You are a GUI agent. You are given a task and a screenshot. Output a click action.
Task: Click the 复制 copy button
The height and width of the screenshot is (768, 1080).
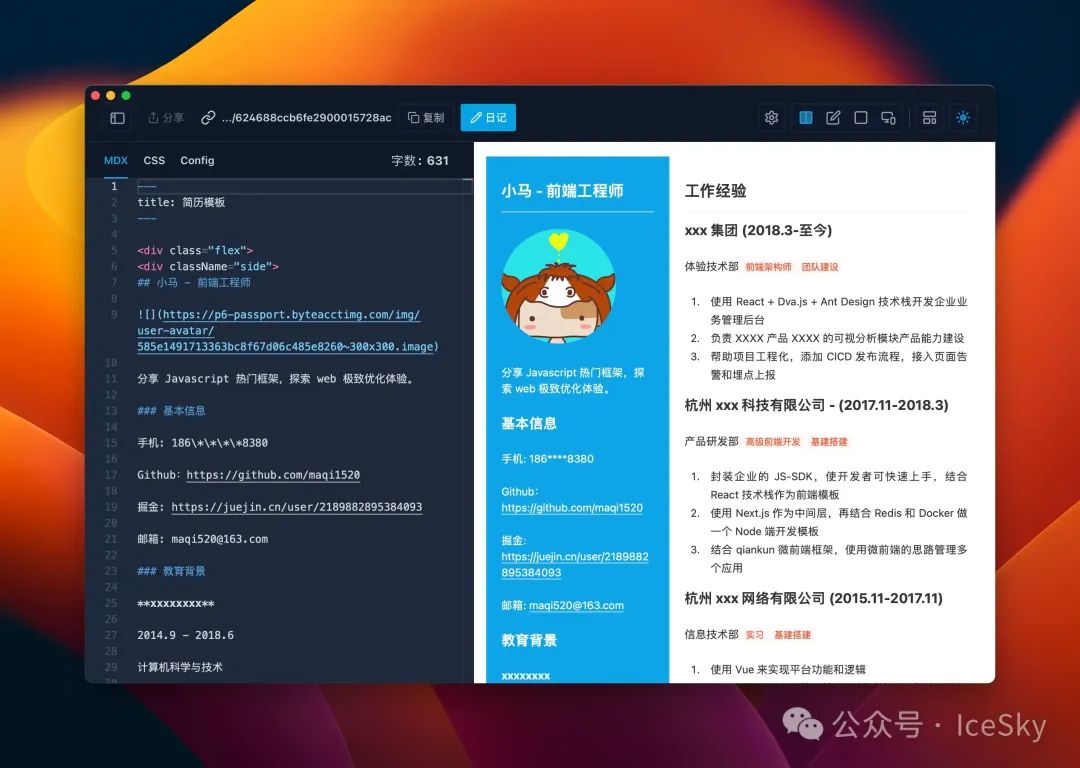click(426, 118)
